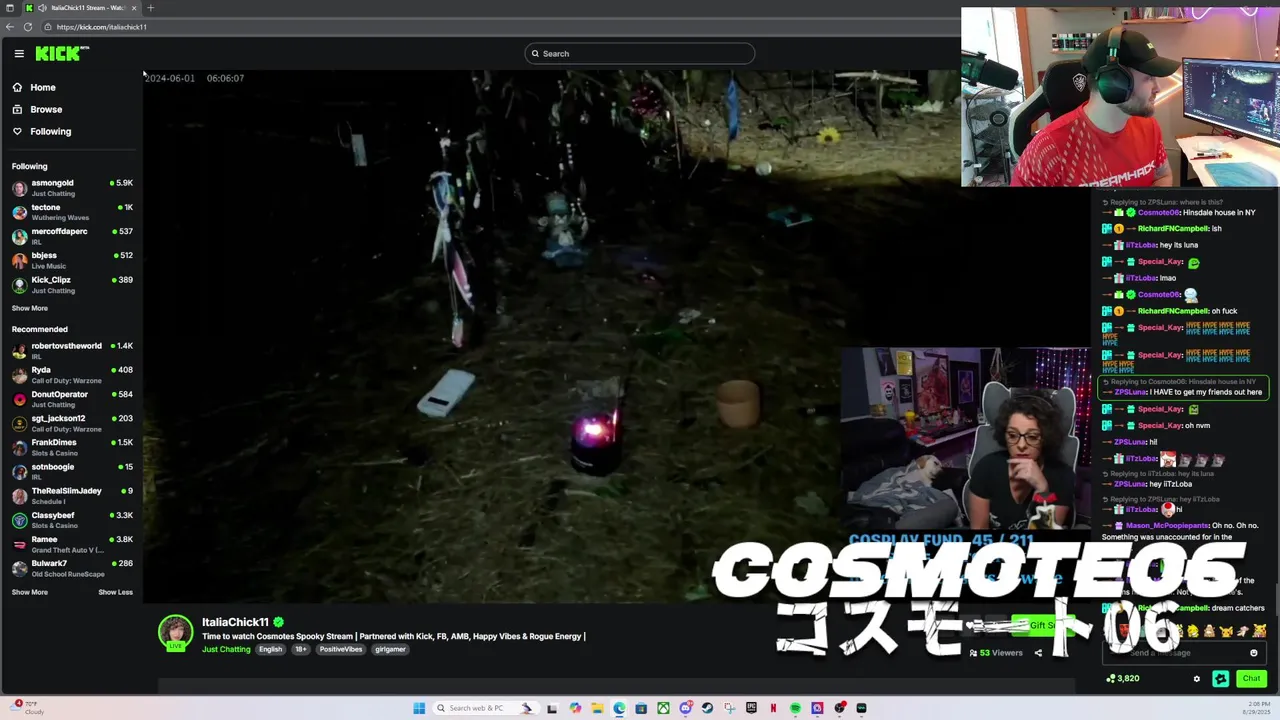Click the Search input field
1280x720 pixels.
[x=640, y=53]
